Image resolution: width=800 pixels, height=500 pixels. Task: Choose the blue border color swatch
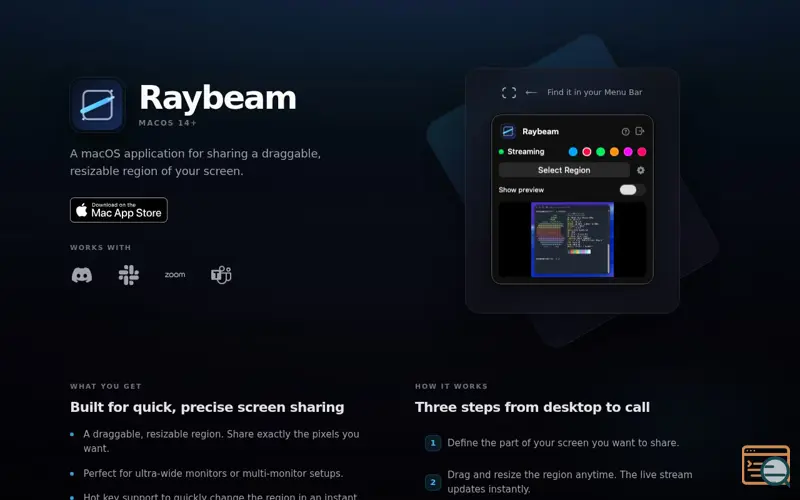click(x=573, y=152)
